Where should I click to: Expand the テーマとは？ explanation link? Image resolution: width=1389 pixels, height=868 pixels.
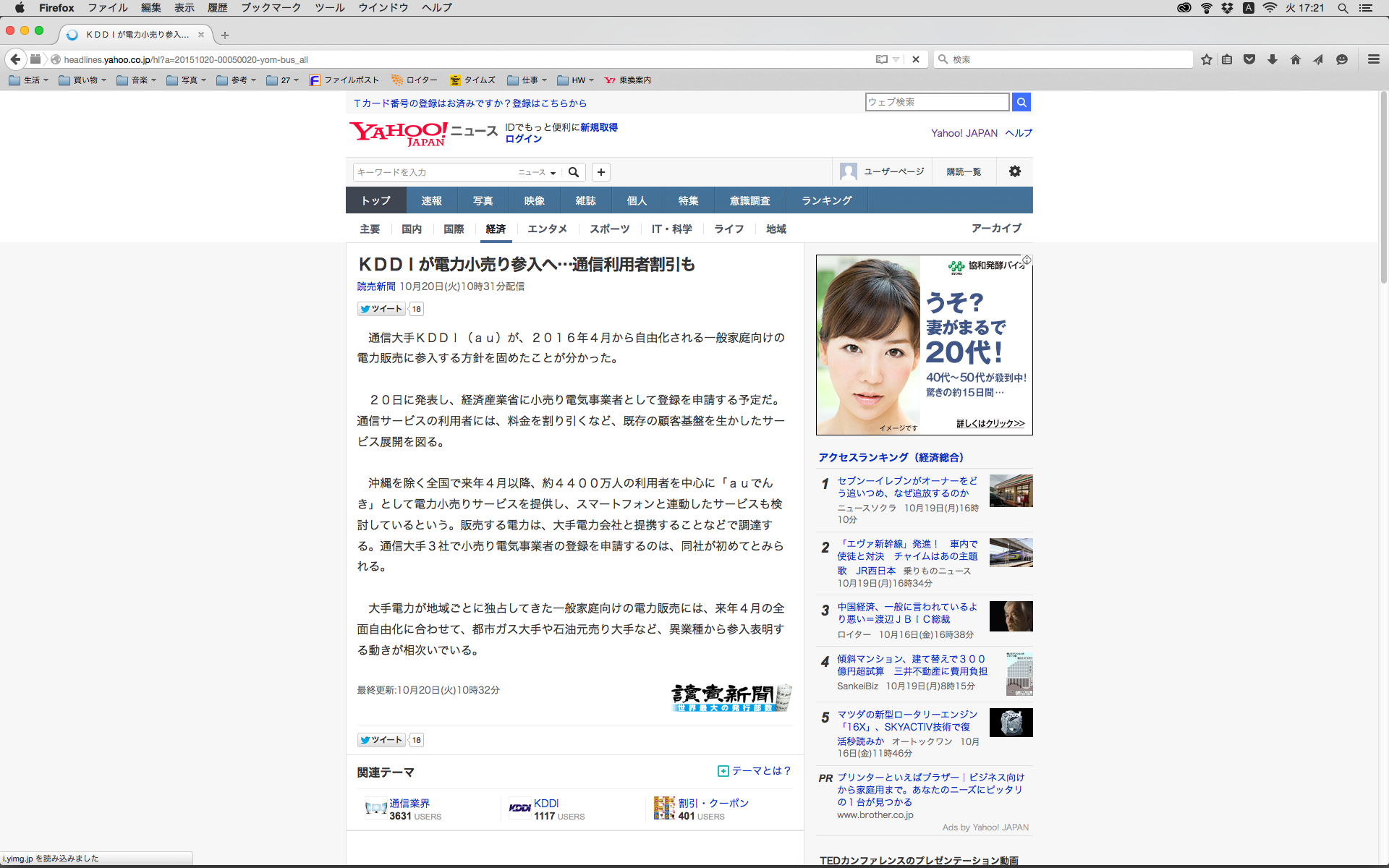coord(755,771)
